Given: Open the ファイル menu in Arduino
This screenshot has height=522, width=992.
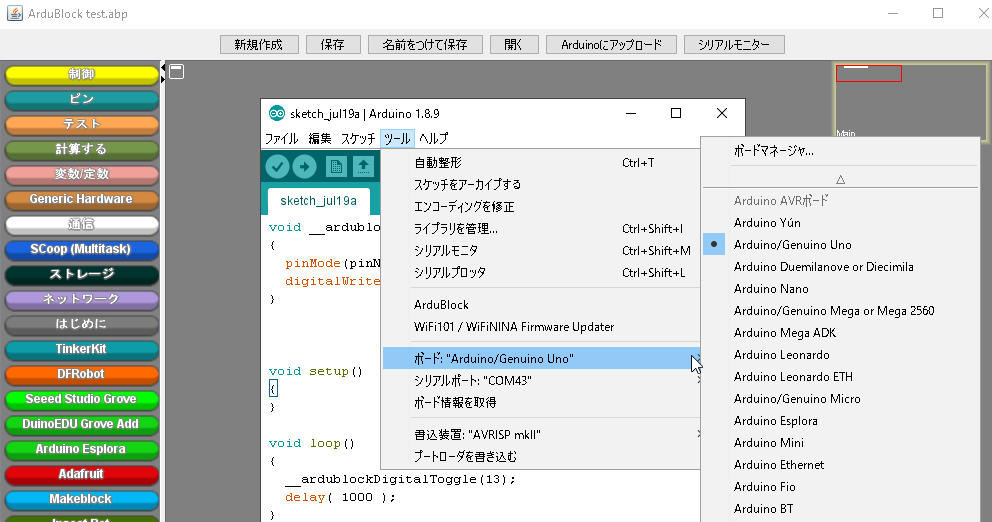Looking at the screenshot, I should 282,138.
